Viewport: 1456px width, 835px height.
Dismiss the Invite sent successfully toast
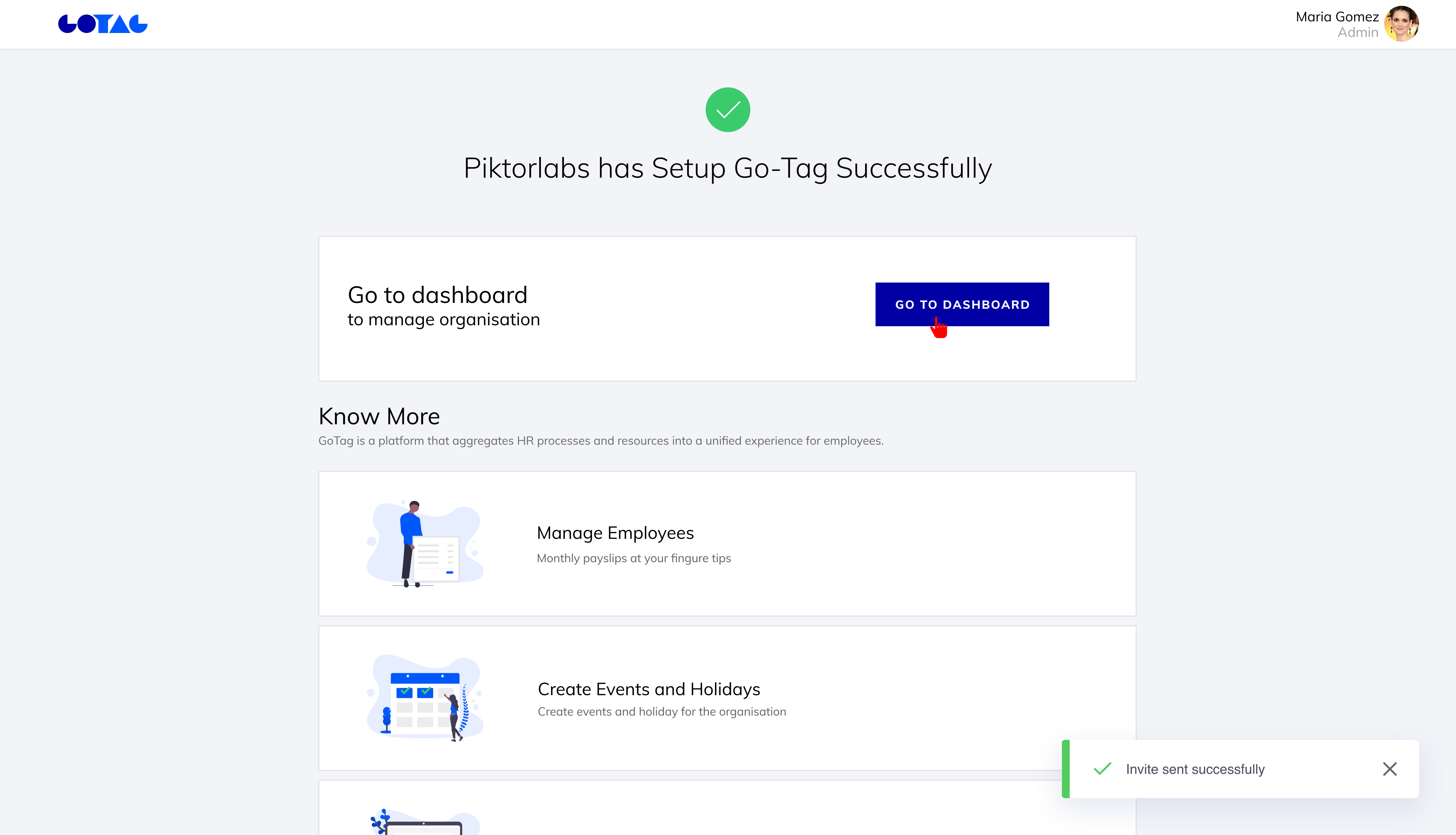pos(1389,769)
